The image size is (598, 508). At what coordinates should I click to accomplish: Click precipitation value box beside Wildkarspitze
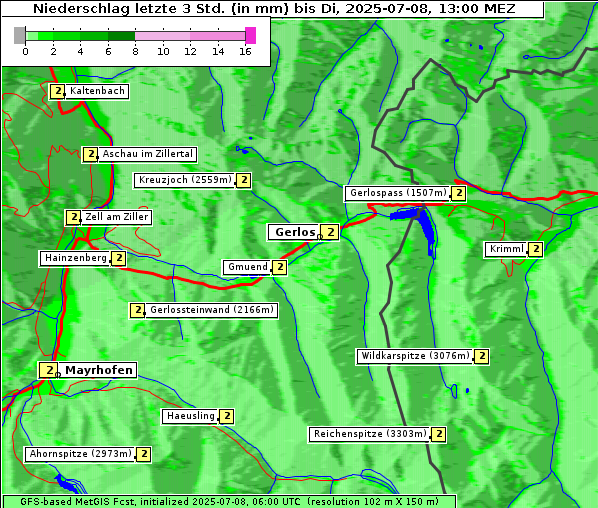(x=482, y=356)
